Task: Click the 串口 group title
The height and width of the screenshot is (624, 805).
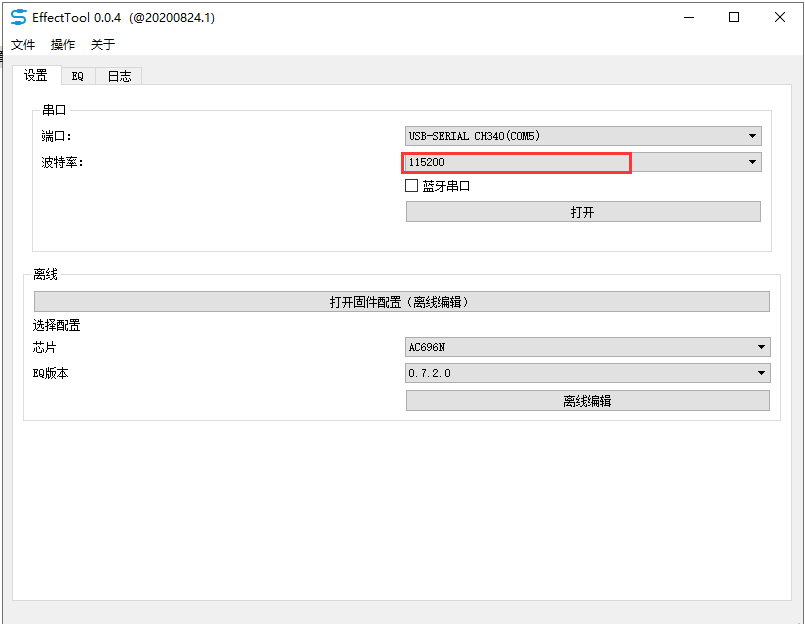Action: coord(54,110)
